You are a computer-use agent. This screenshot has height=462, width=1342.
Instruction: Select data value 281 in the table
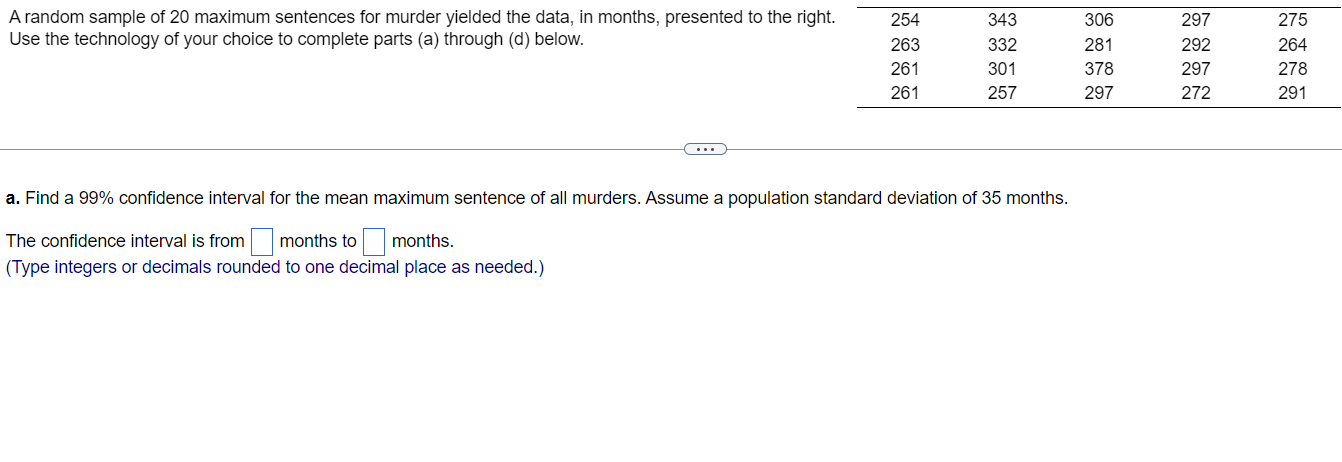(x=1099, y=45)
